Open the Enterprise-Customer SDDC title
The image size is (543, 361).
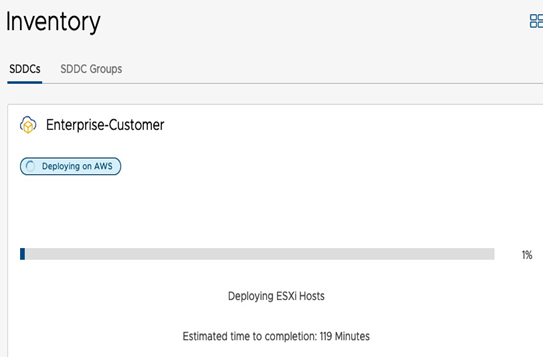pos(105,125)
